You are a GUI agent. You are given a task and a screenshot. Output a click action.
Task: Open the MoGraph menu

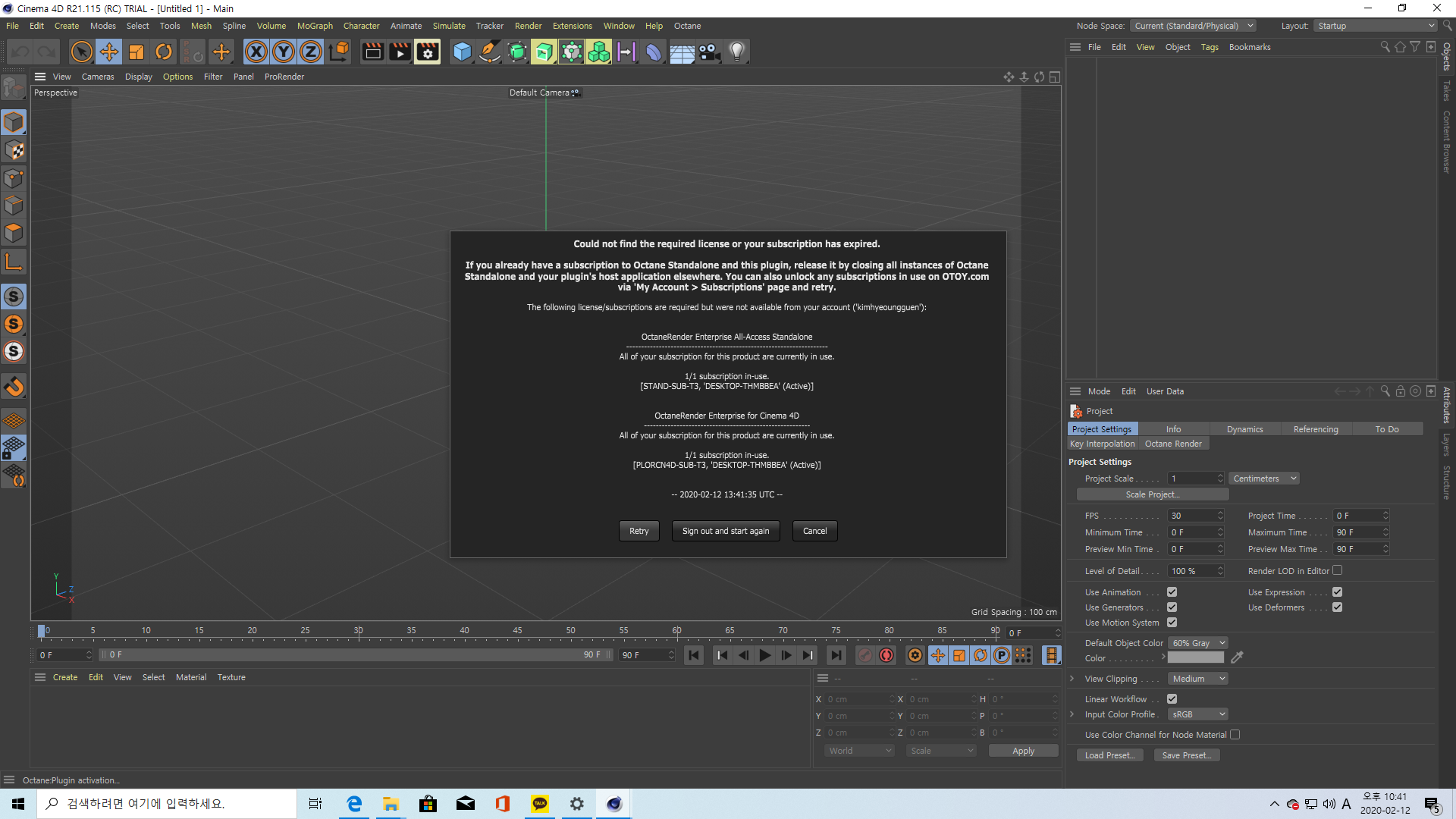(315, 26)
